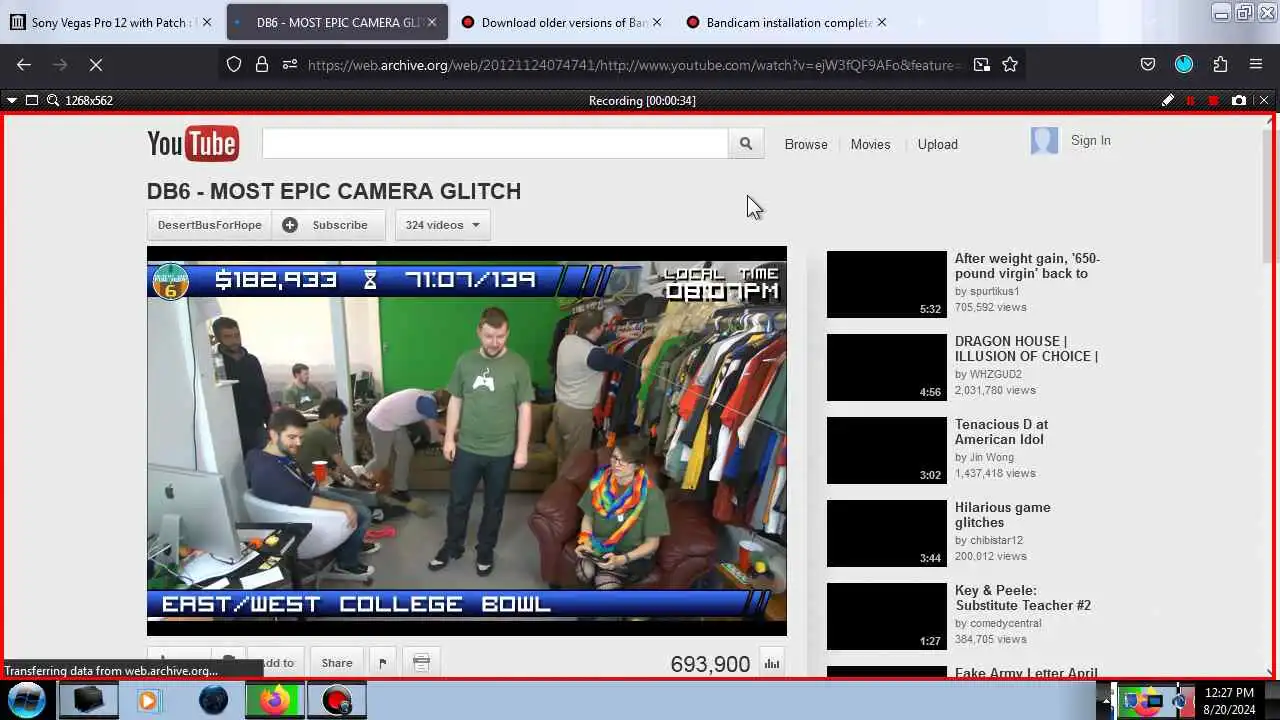The width and height of the screenshot is (1280, 720).
Task: Open Key & Peele: Substitute Teacher #2
Action: (1022, 598)
